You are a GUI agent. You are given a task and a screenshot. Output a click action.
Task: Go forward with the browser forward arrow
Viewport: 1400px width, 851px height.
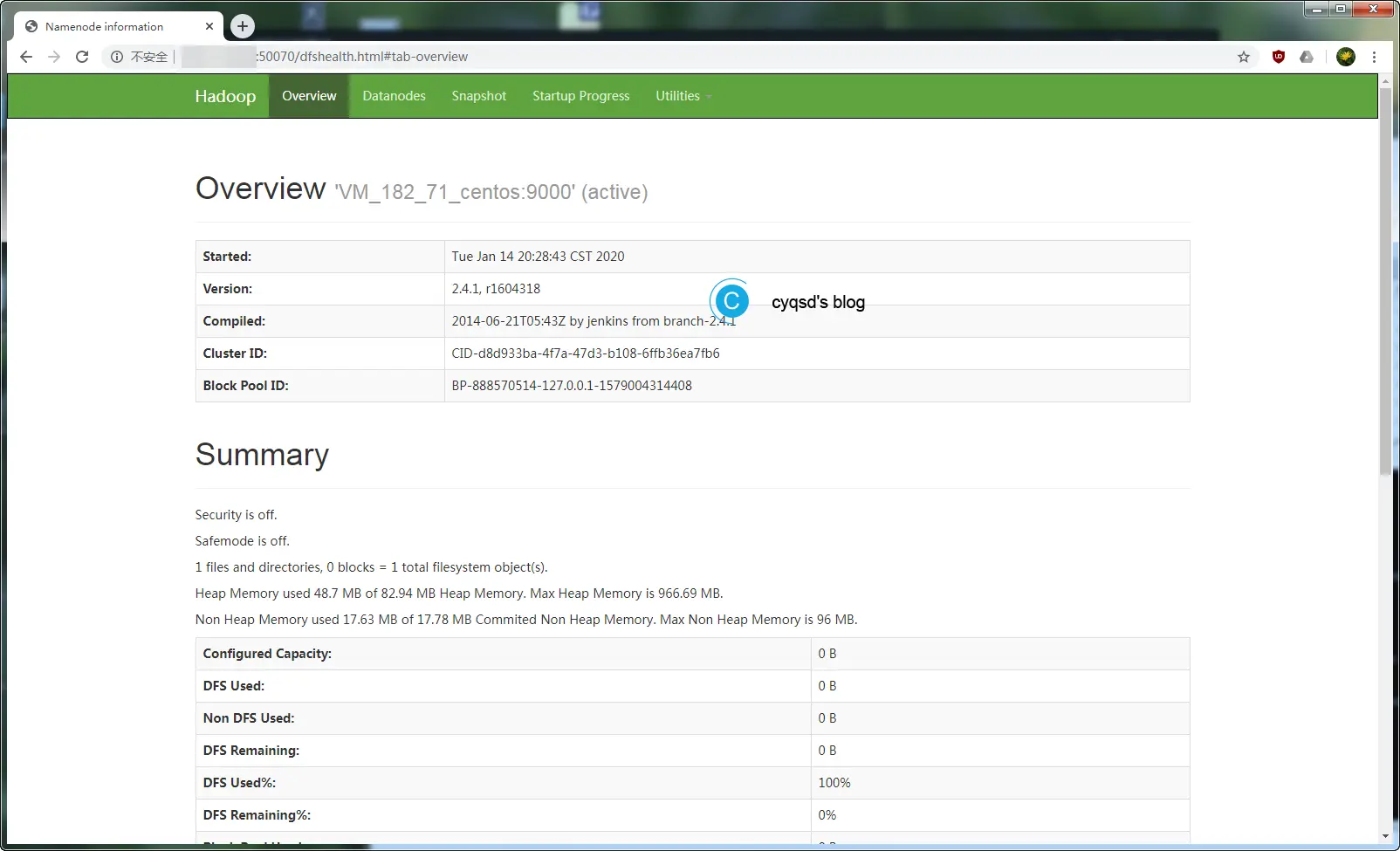click(x=54, y=57)
